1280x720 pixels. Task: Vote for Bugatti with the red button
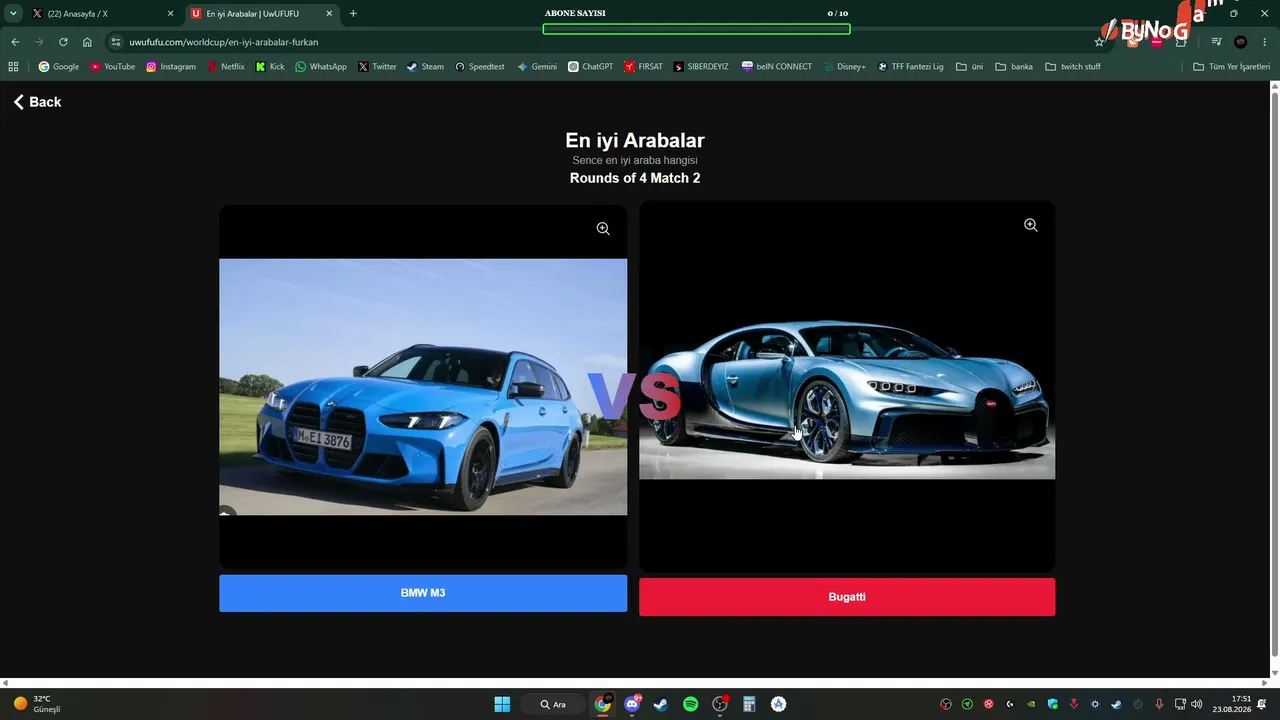(x=847, y=597)
